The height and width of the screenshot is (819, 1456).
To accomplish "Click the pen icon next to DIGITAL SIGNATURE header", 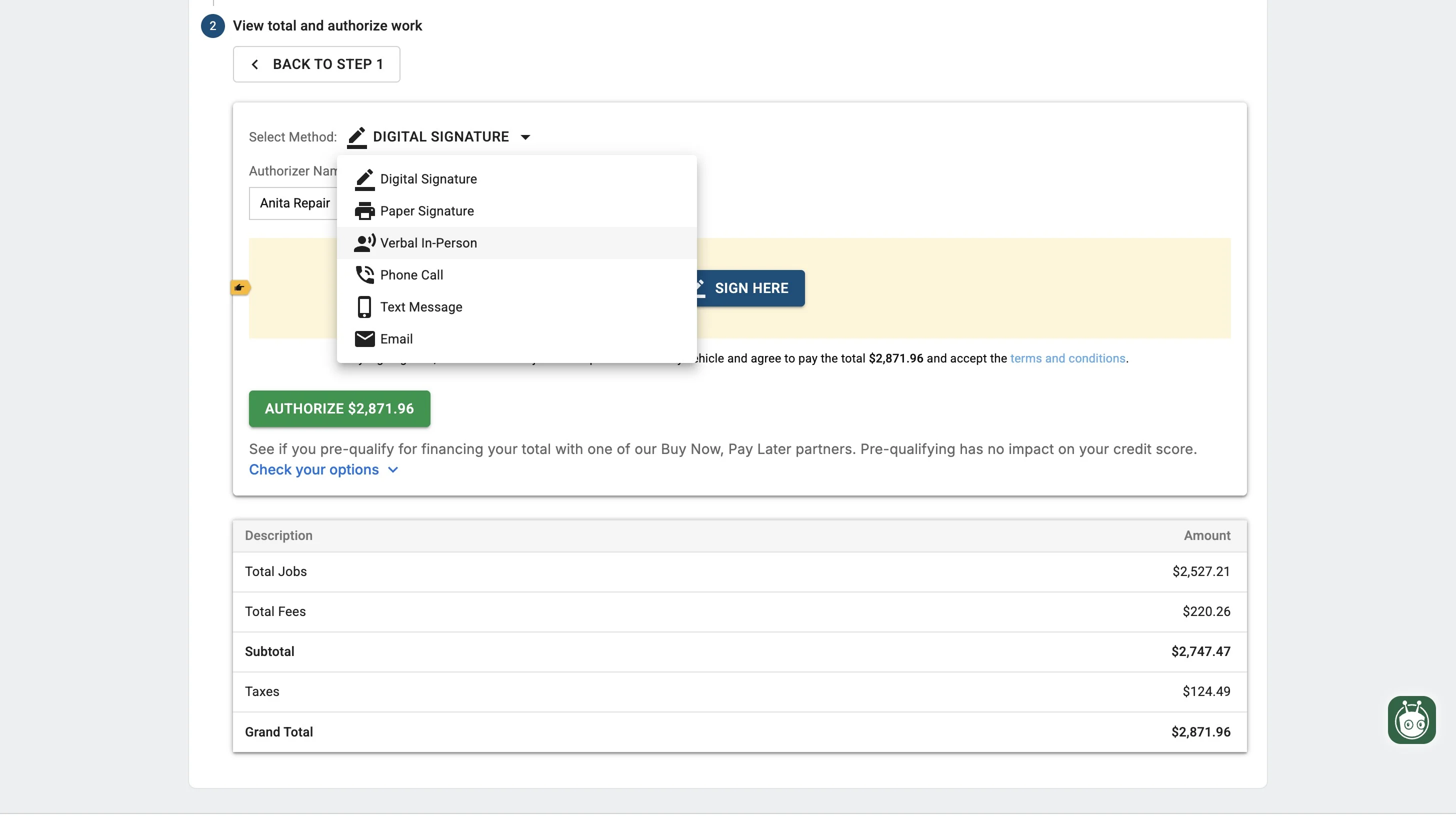I will [x=356, y=137].
